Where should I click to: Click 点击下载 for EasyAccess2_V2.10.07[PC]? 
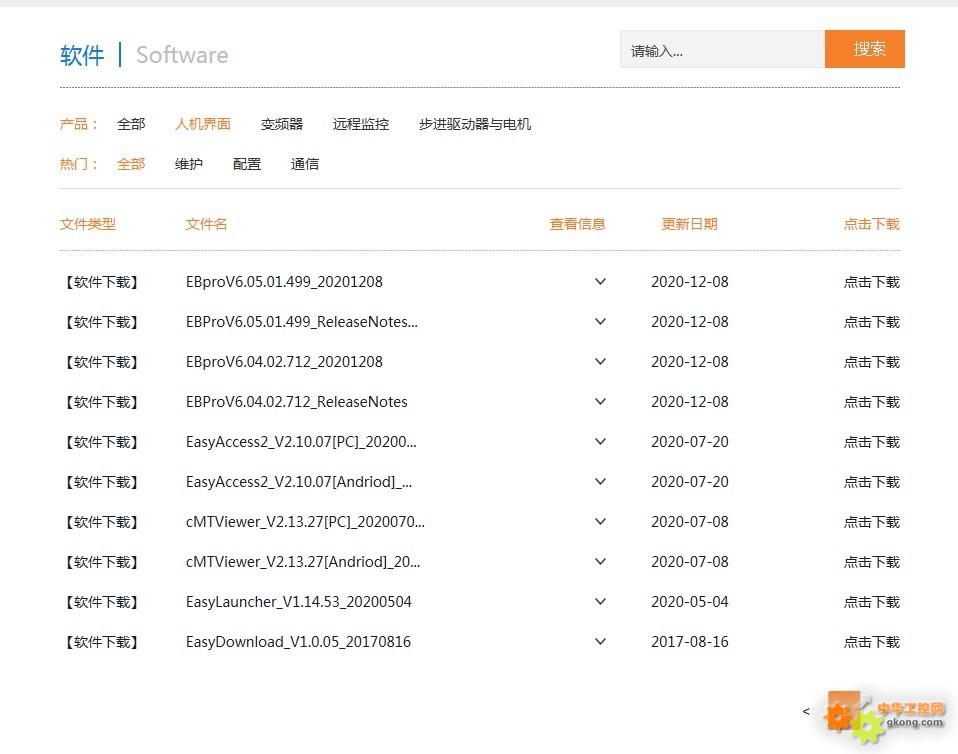[x=871, y=442]
